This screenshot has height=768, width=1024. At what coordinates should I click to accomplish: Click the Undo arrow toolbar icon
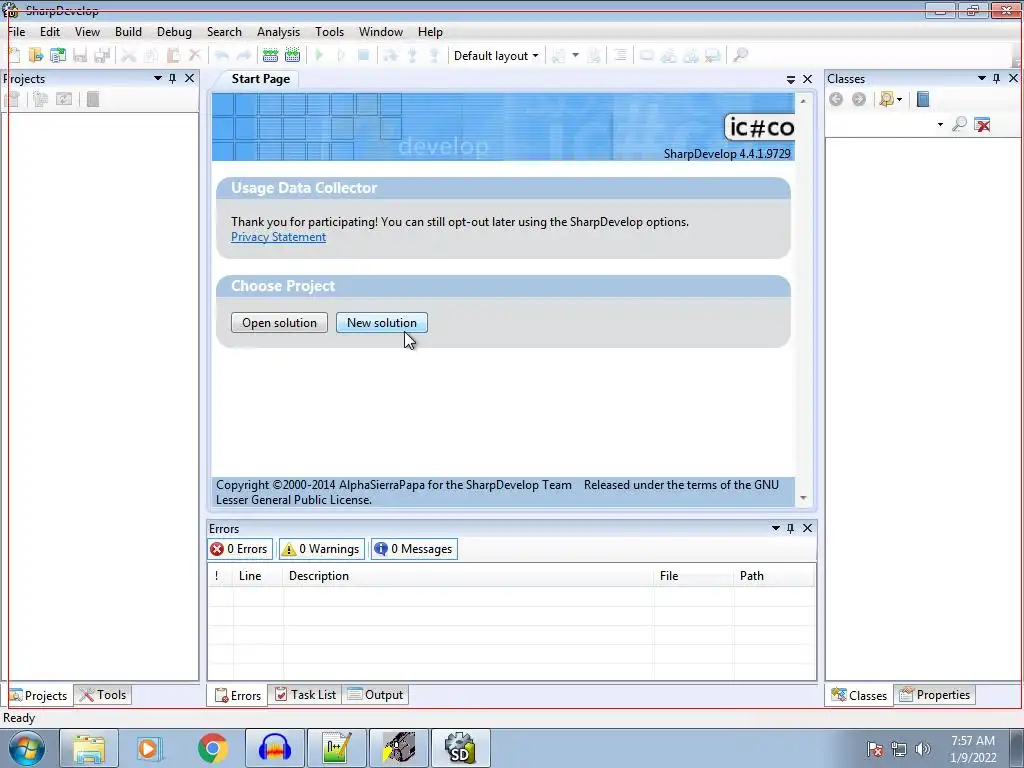[221, 56]
